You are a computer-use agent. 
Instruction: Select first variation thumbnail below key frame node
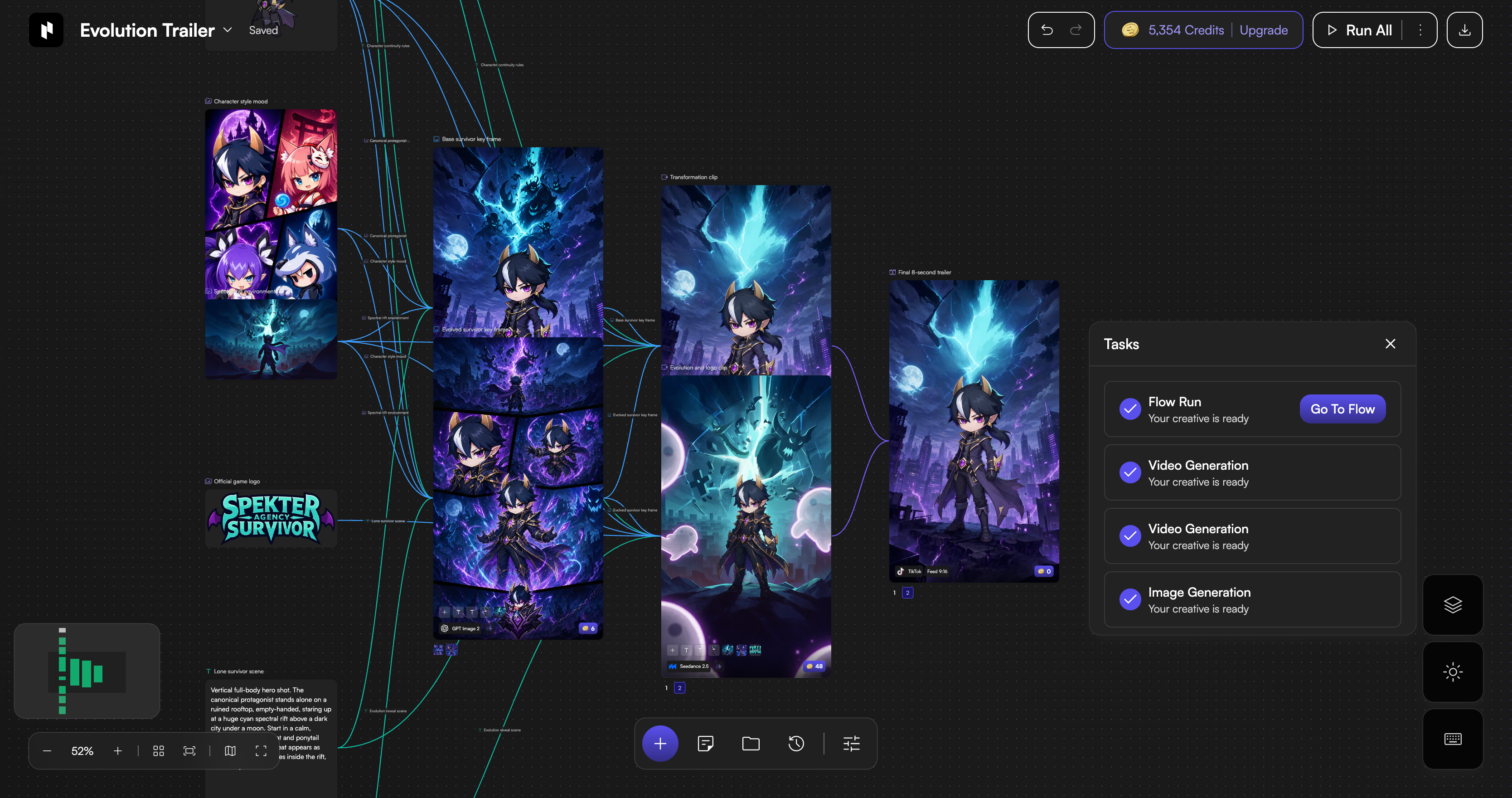[438, 649]
